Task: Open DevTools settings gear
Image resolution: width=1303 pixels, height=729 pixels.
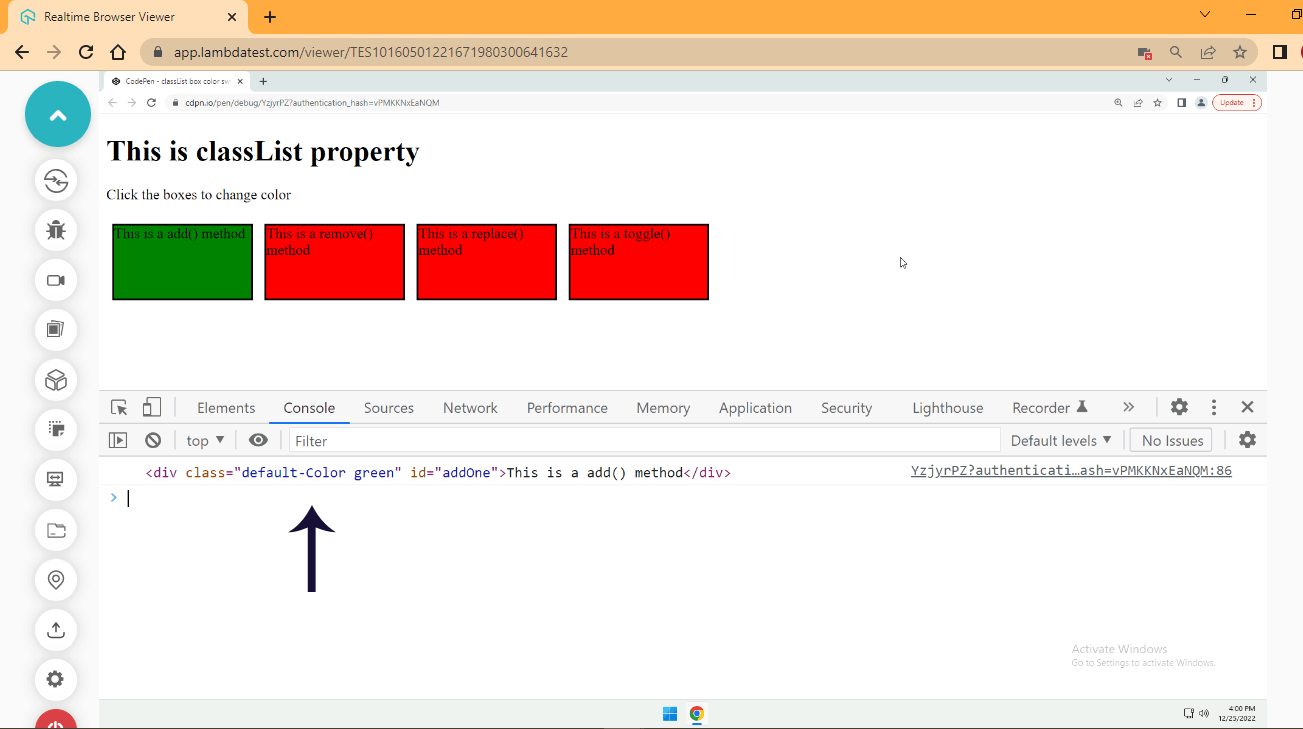Action: click(x=1179, y=407)
